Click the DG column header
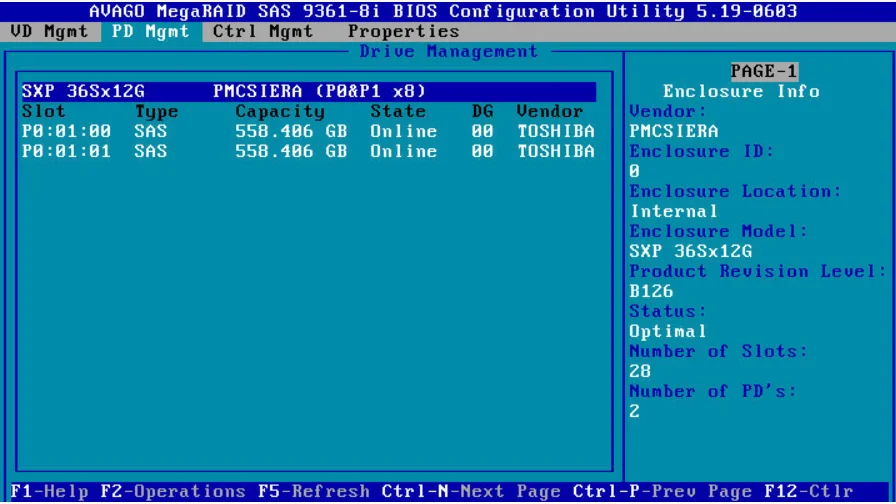 (x=482, y=111)
